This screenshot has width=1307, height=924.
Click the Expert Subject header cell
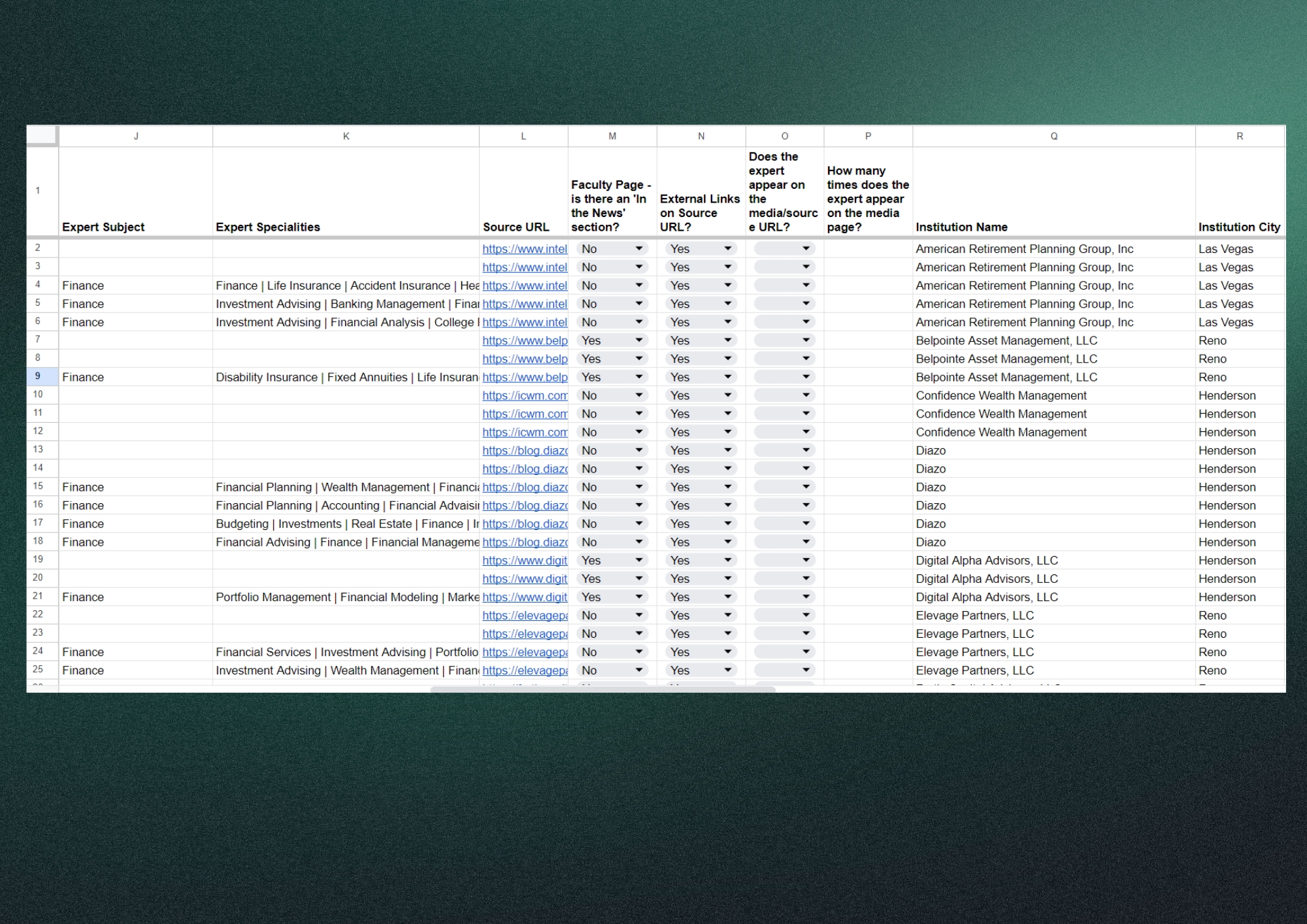click(x=136, y=191)
